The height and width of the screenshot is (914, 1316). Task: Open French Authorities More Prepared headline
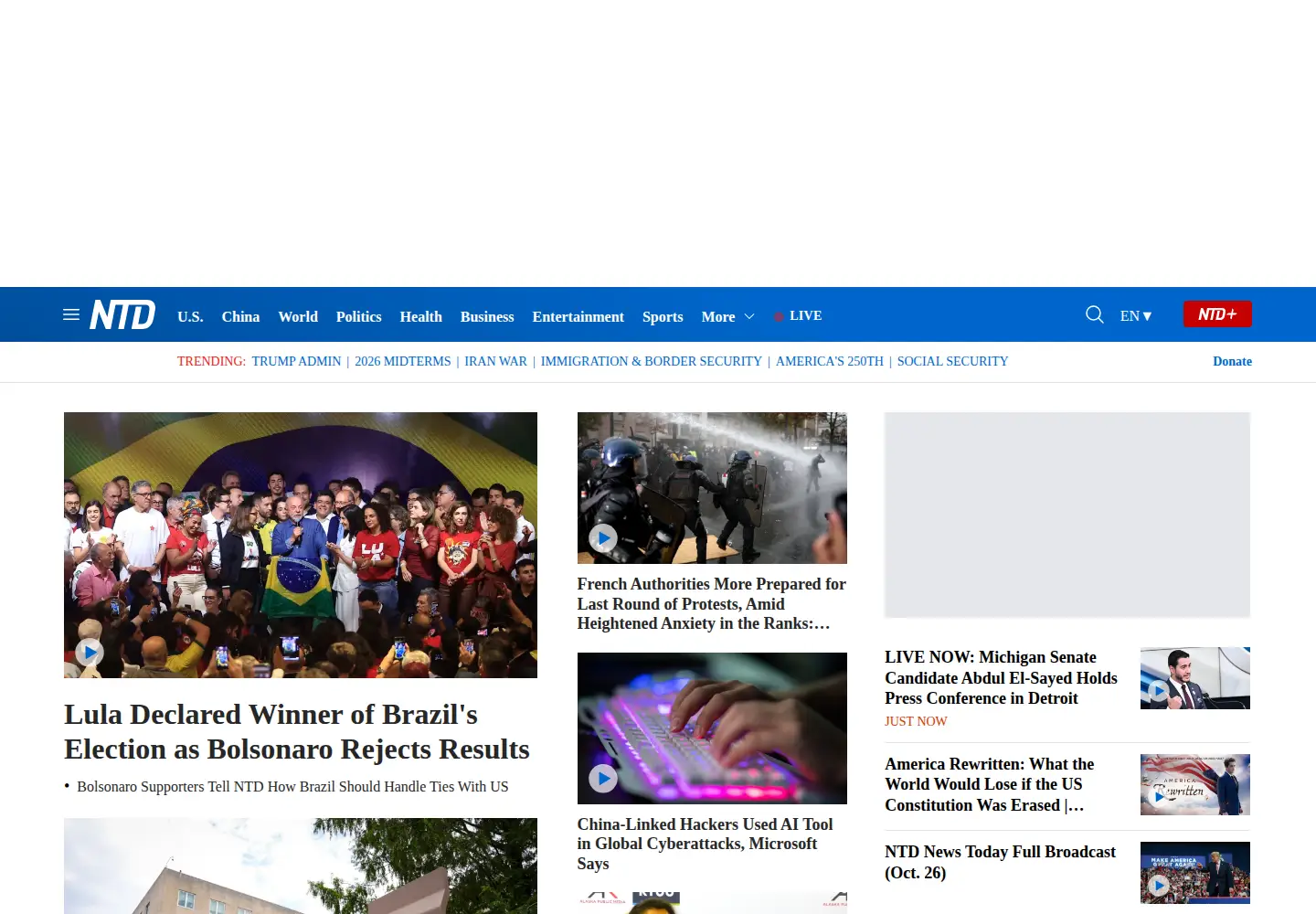[x=712, y=603]
